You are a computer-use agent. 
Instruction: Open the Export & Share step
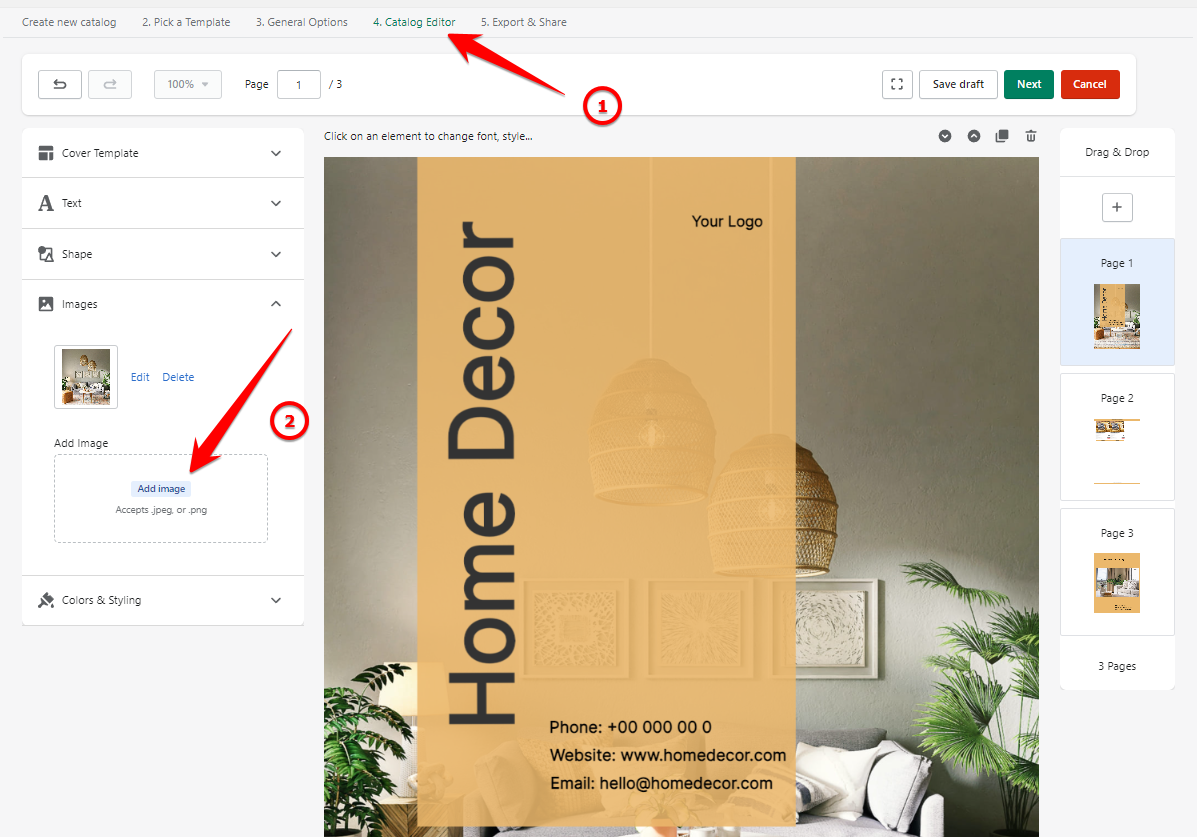tap(524, 22)
